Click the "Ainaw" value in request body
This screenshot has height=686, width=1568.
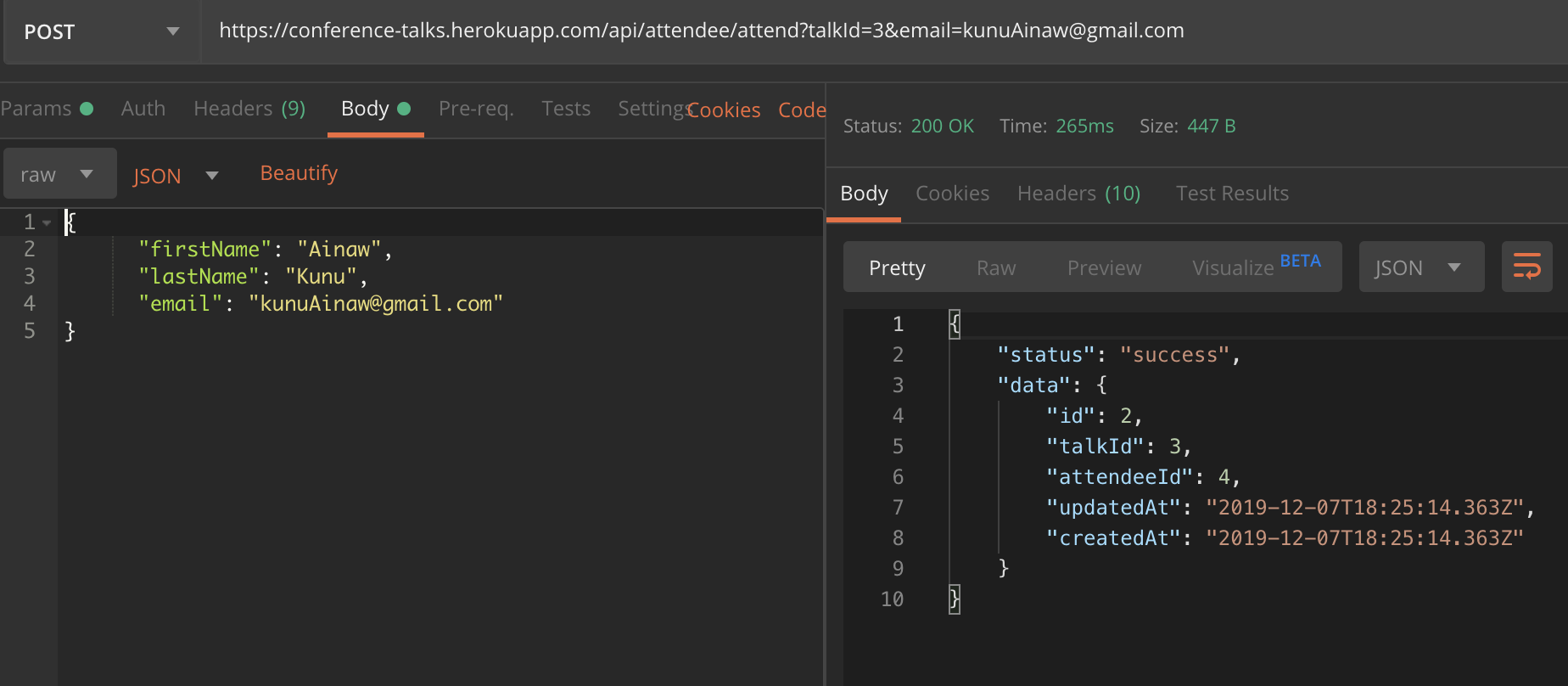click(339, 250)
